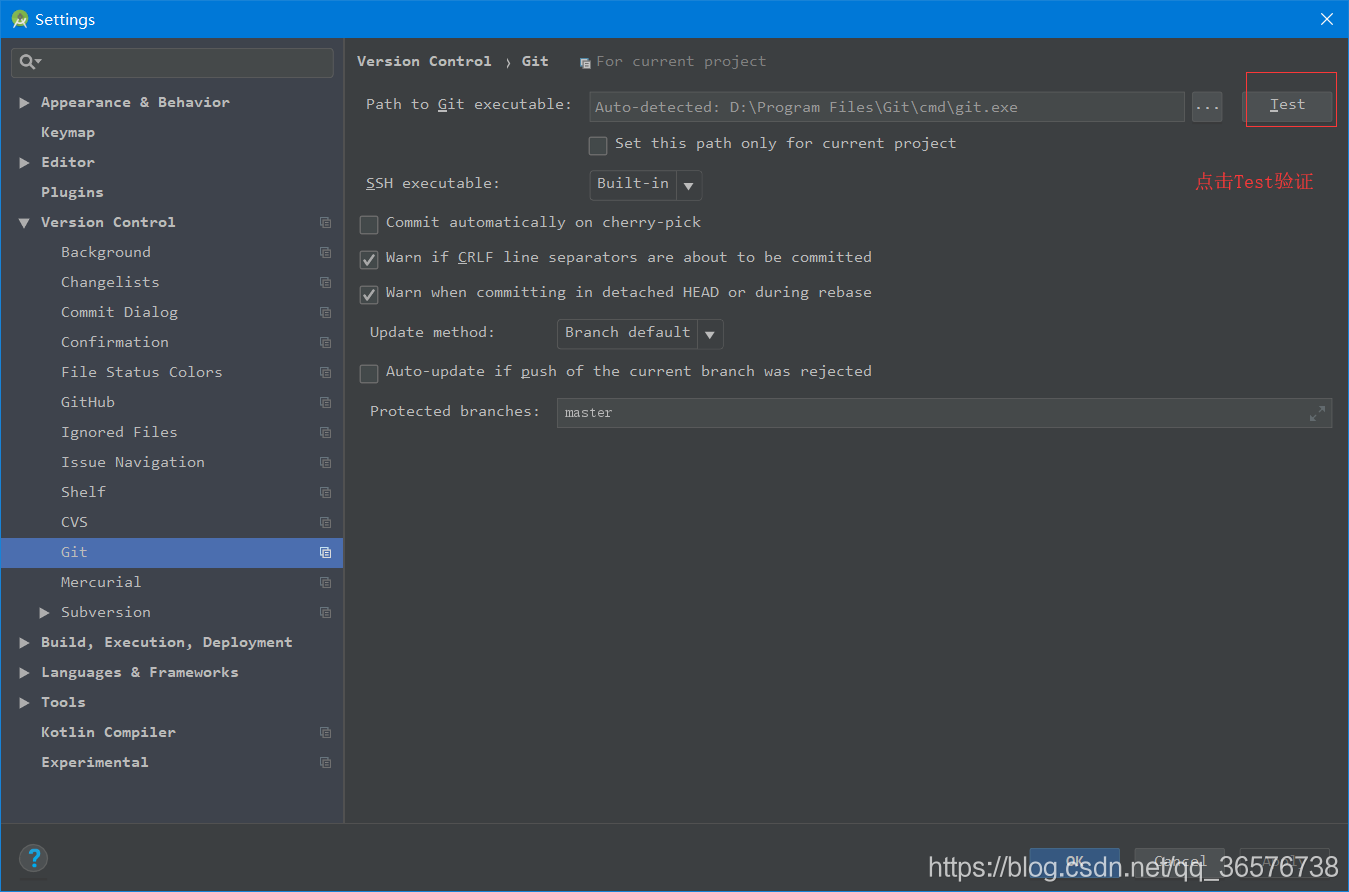The width and height of the screenshot is (1349, 892).
Task: Expand the Protected branches field editor icon
Action: 1317,413
